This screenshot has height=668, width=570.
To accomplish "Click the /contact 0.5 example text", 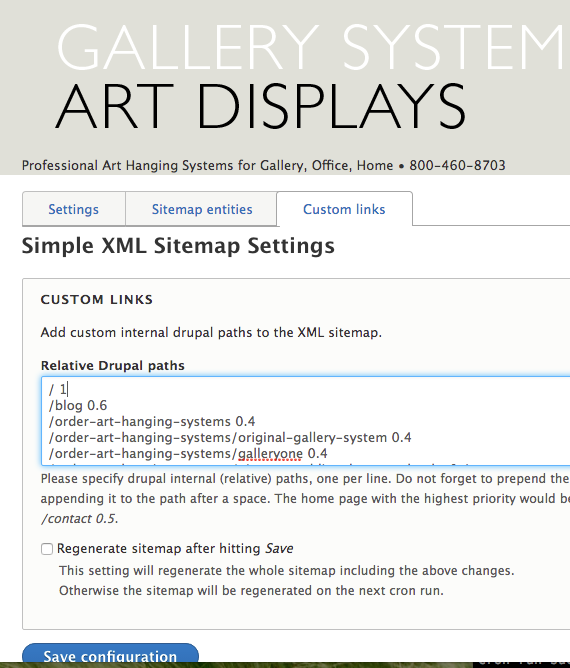I will click(78, 519).
